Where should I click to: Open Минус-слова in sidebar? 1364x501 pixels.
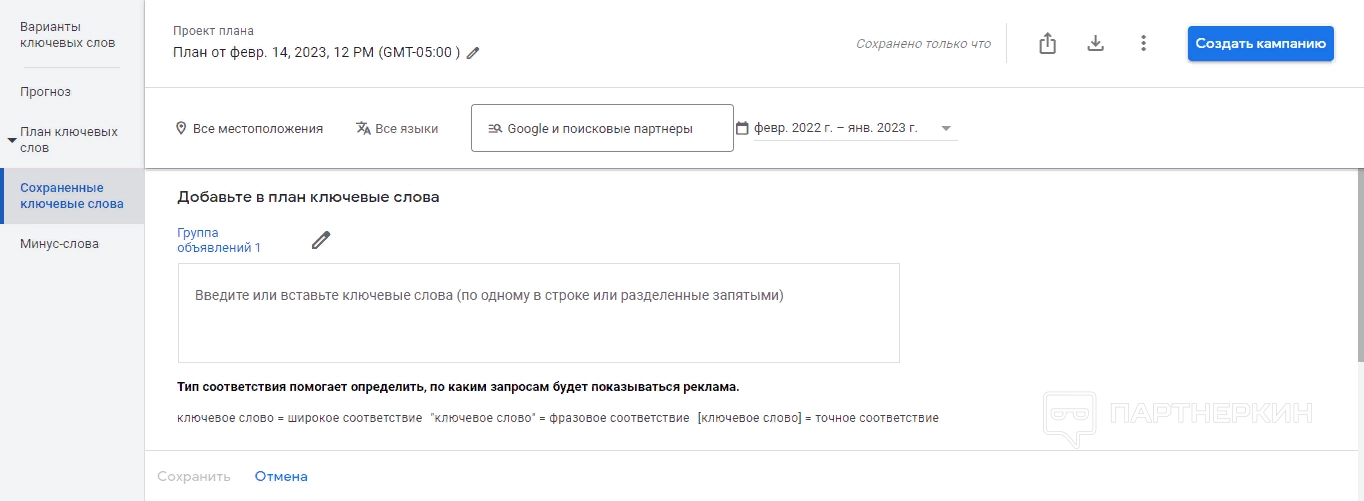59,244
